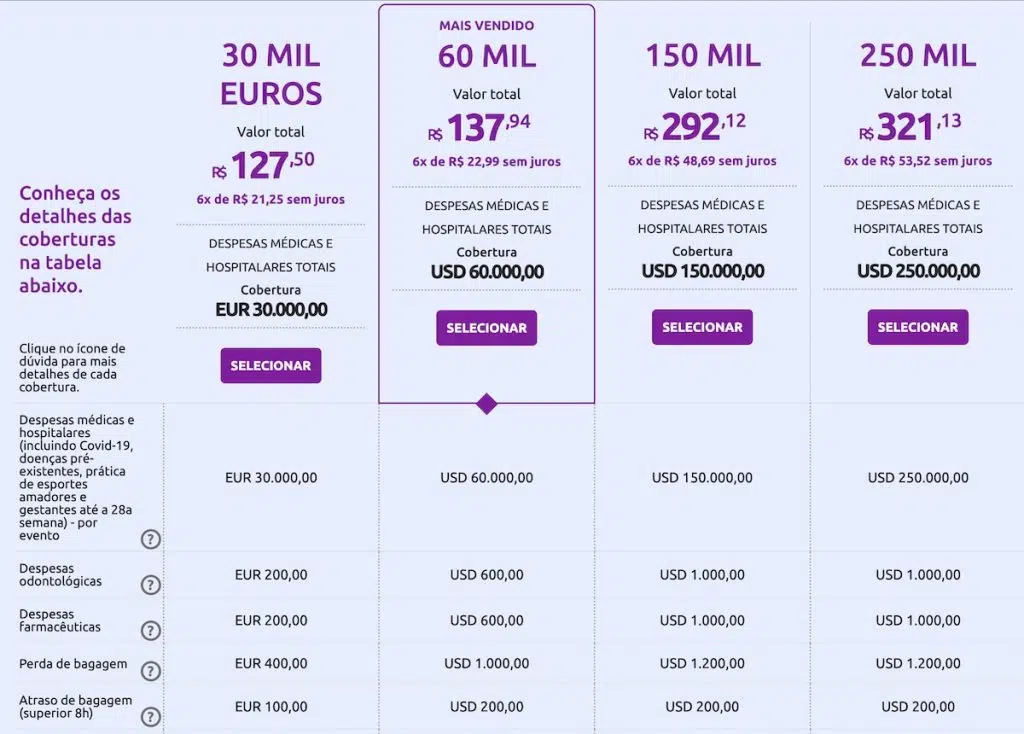
Task: Open help icon for Despesas médicas e hospitalares
Action: 150,539
